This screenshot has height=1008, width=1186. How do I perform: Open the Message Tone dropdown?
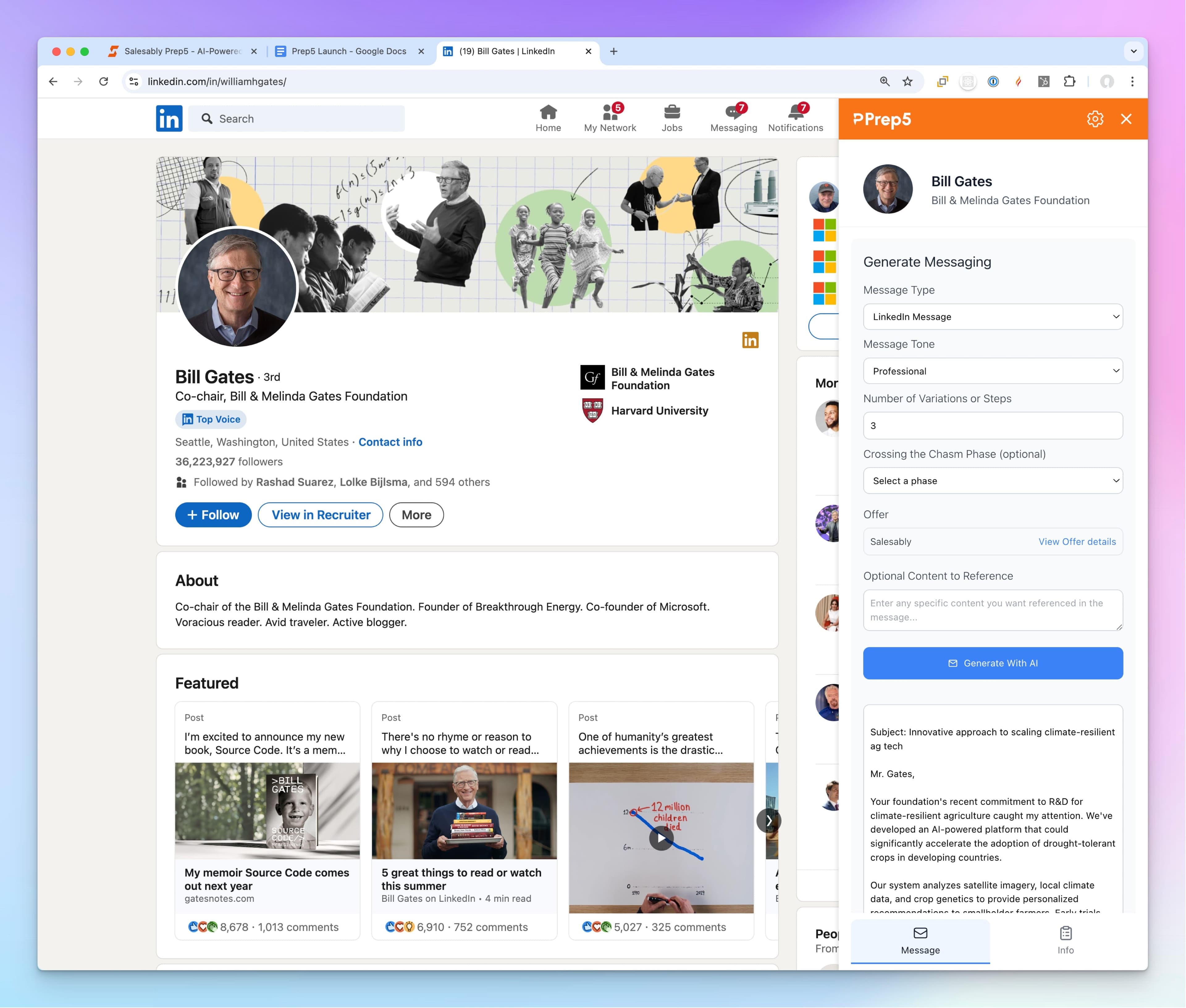coord(992,371)
